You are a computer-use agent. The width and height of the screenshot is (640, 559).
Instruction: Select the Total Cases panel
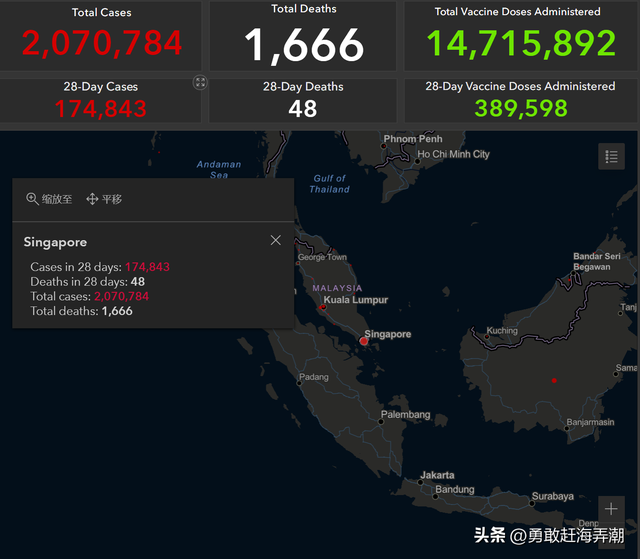pos(101,35)
